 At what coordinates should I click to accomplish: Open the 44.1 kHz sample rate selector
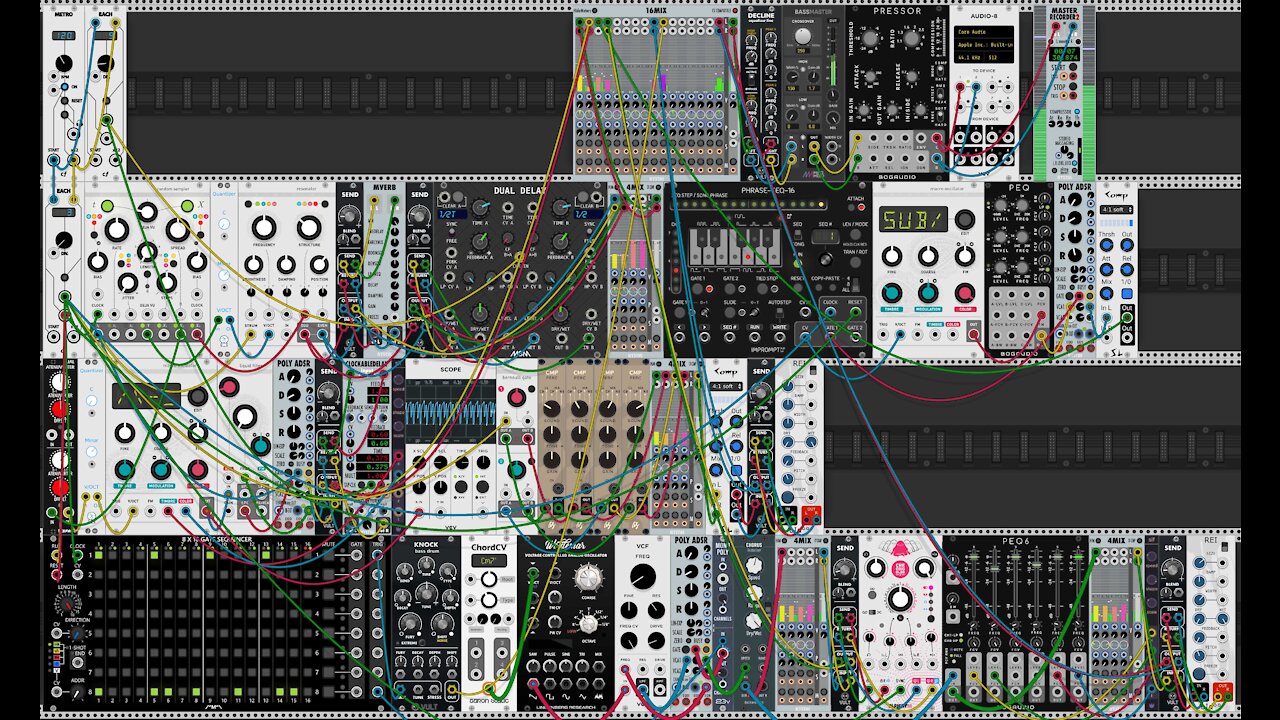click(969, 58)
